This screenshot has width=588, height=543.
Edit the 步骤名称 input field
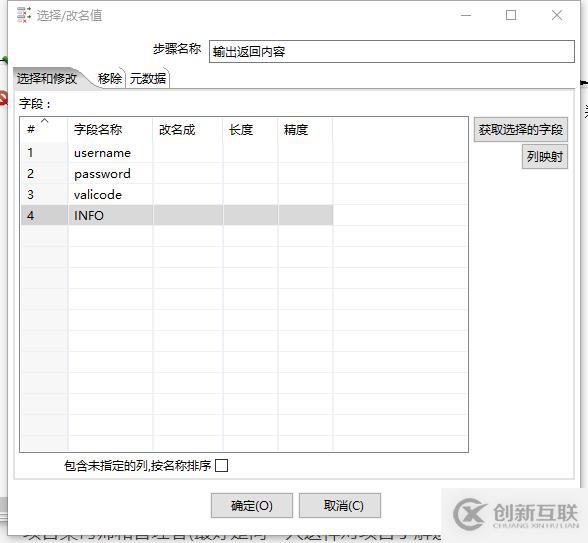click(x=392, y=51)
